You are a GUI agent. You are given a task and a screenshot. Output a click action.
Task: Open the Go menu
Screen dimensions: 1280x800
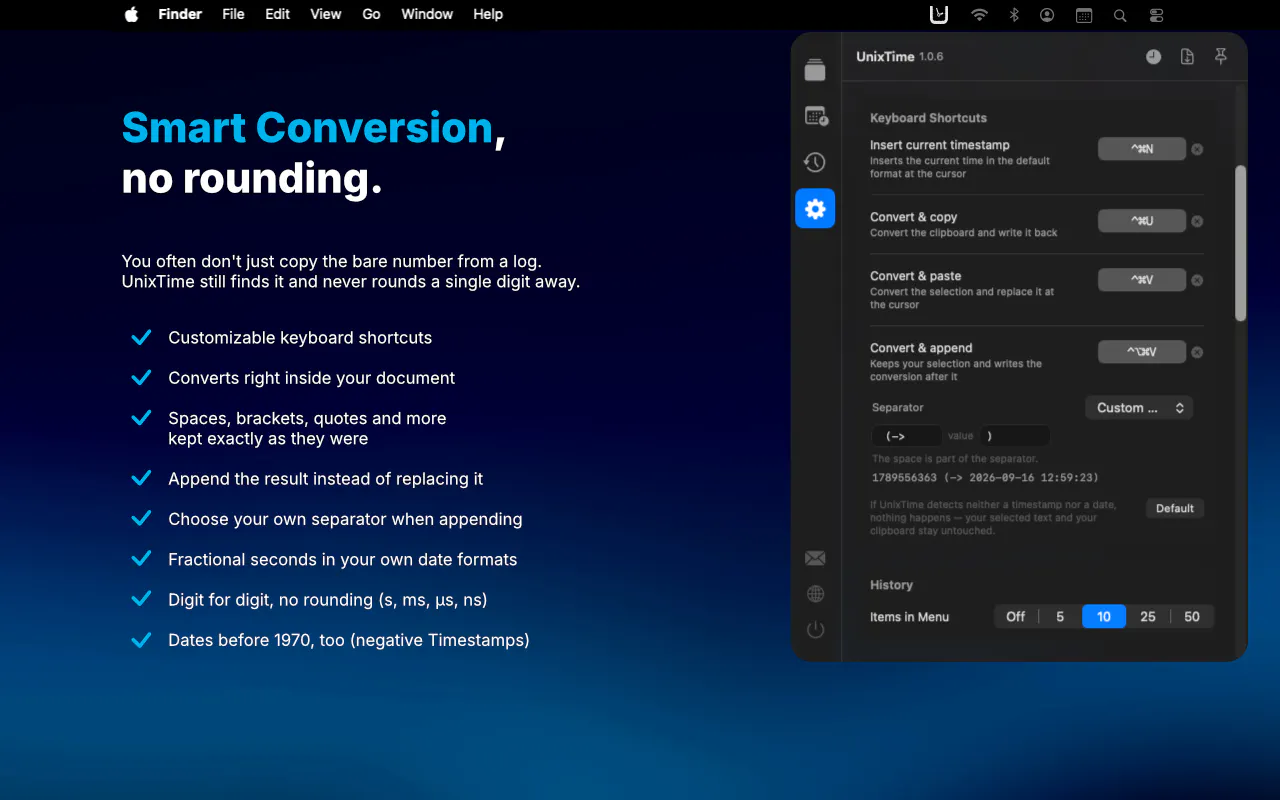point(371,14)
